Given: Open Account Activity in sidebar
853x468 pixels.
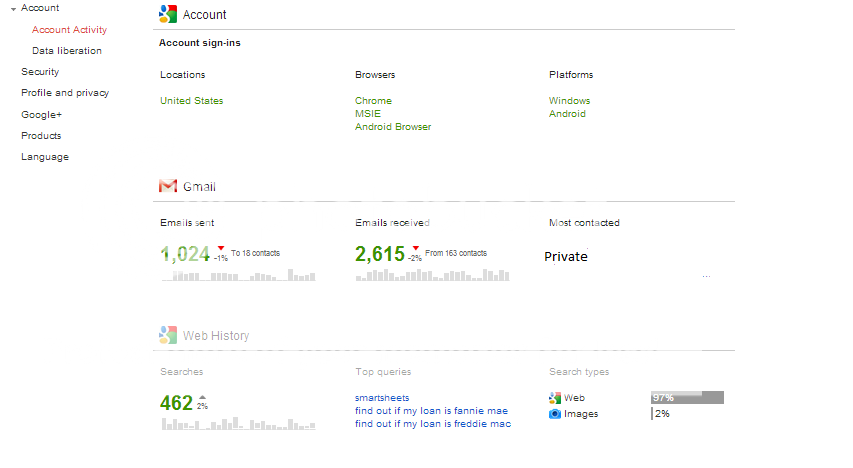Looking at the screenshot, I should [69, 29].
